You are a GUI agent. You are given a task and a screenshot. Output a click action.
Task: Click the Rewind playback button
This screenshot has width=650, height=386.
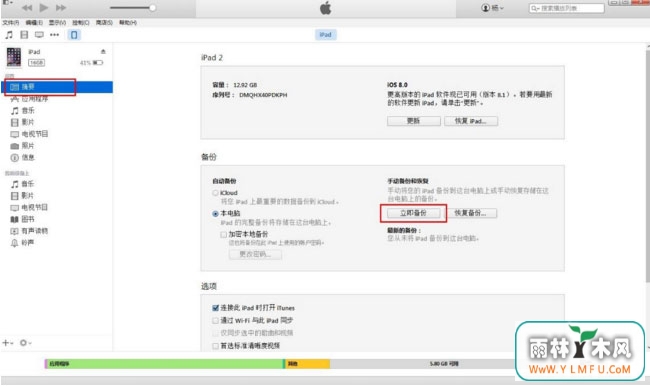coord(27,7)
